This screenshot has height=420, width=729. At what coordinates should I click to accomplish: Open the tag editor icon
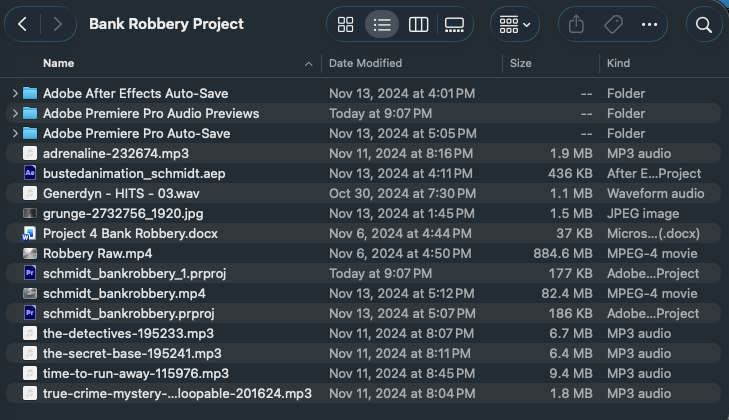point(613,24)
